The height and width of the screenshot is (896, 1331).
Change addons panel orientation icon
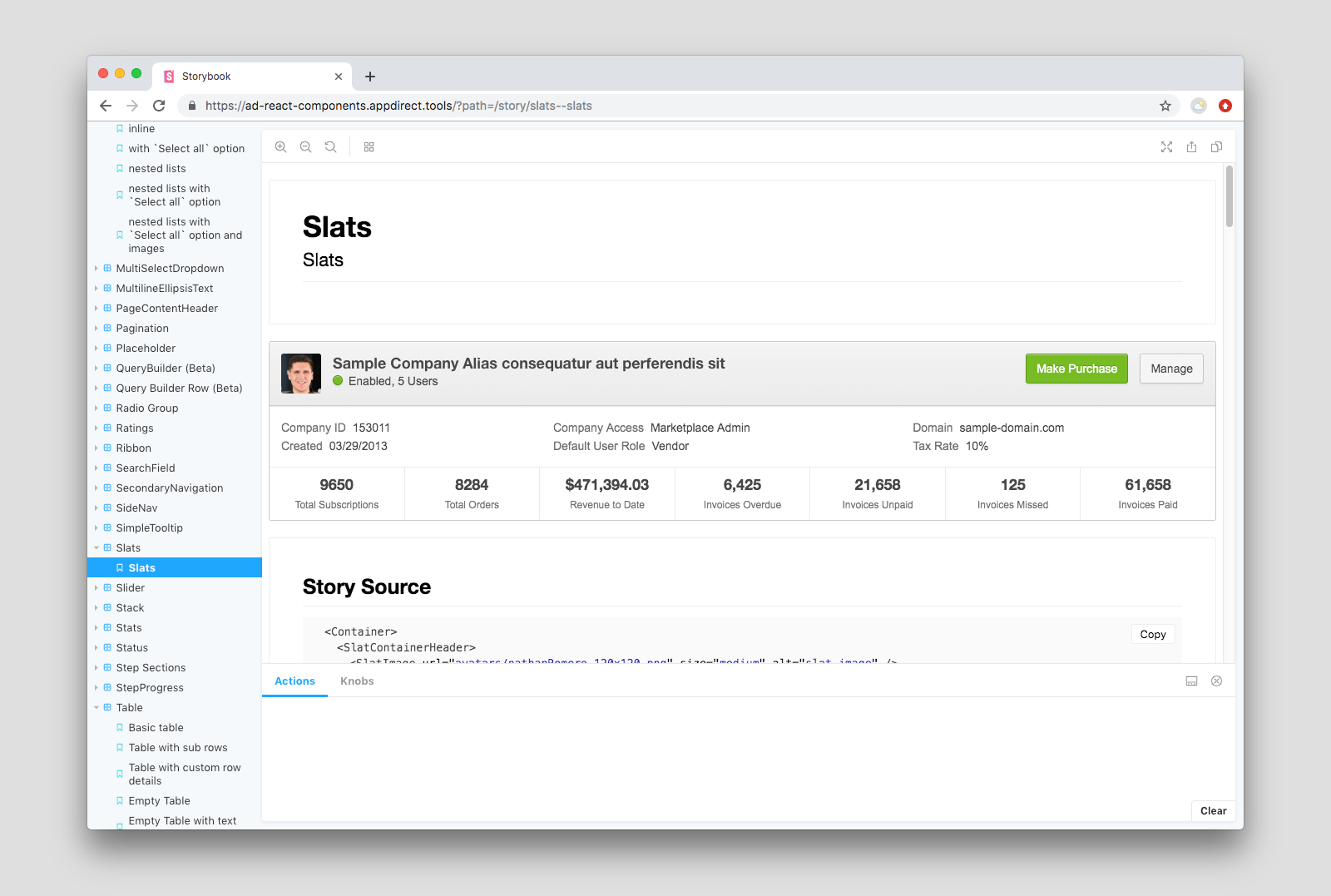tap(1192, 681)
